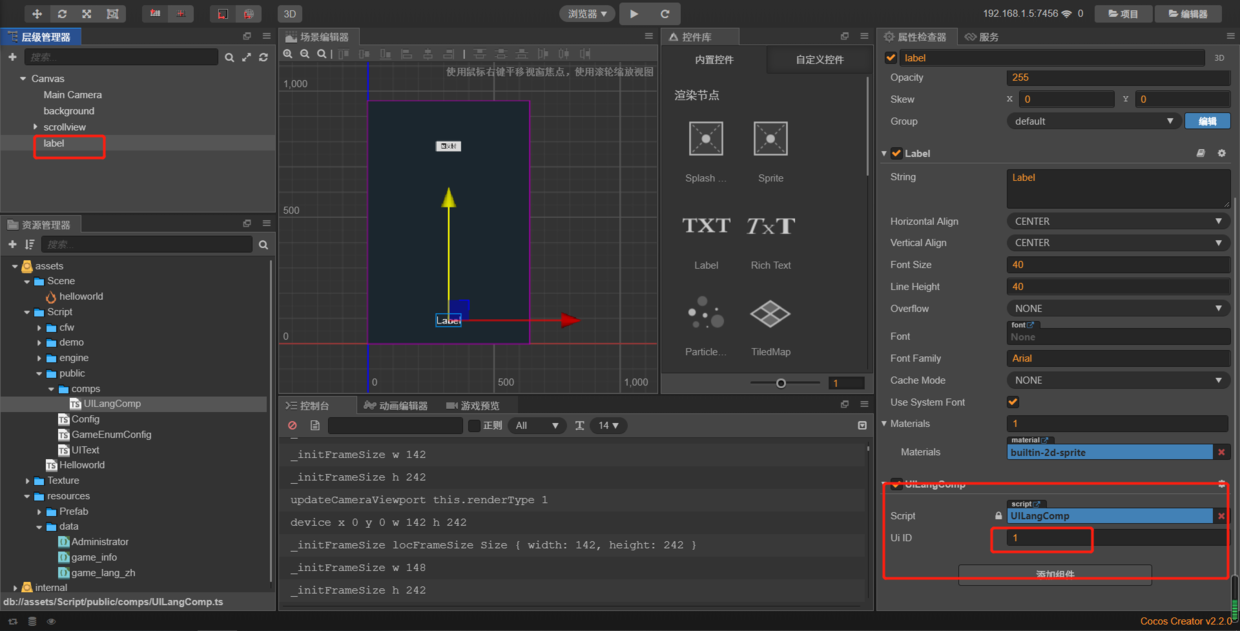The width and height of the screenshot is (1240, 631).
Task: Toggle the 3D view button in top toolbar
Action: [x=290, y=14]
